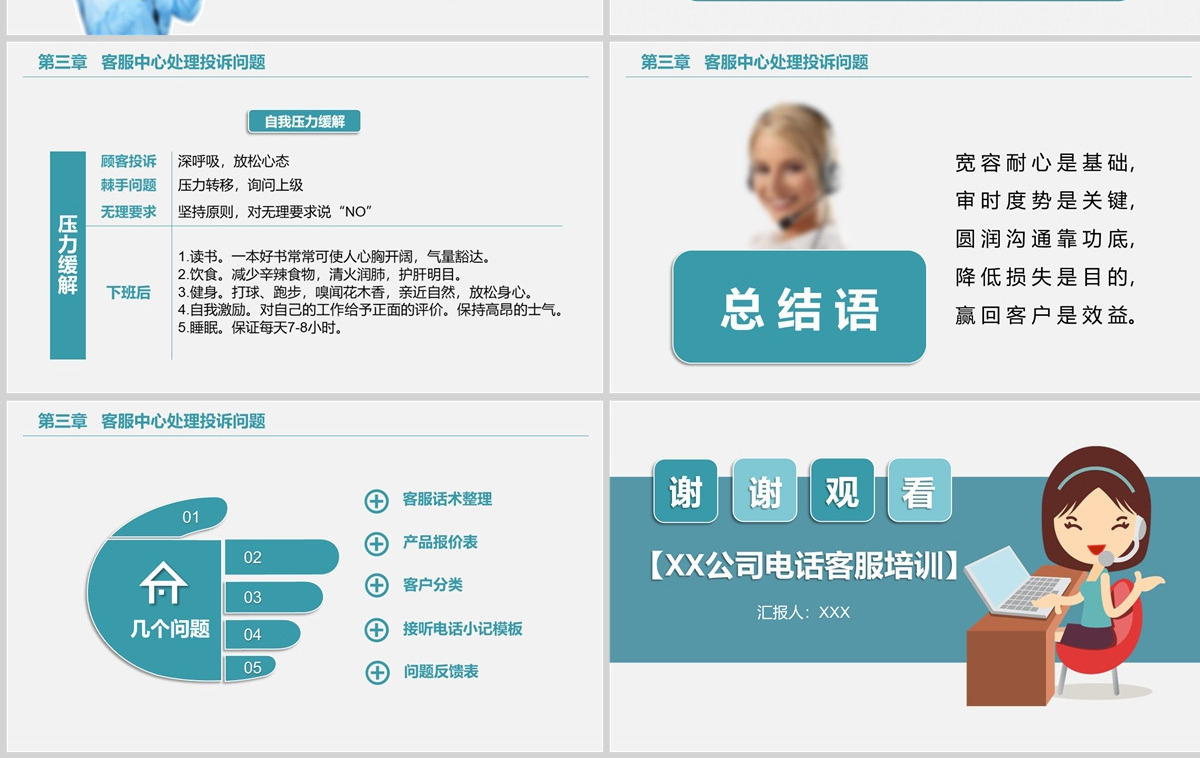The width and height of the screenshot is (1200, 758).
Task: Click text 坚持原则，对无理要求说“NO”
Action: [275, 211]
